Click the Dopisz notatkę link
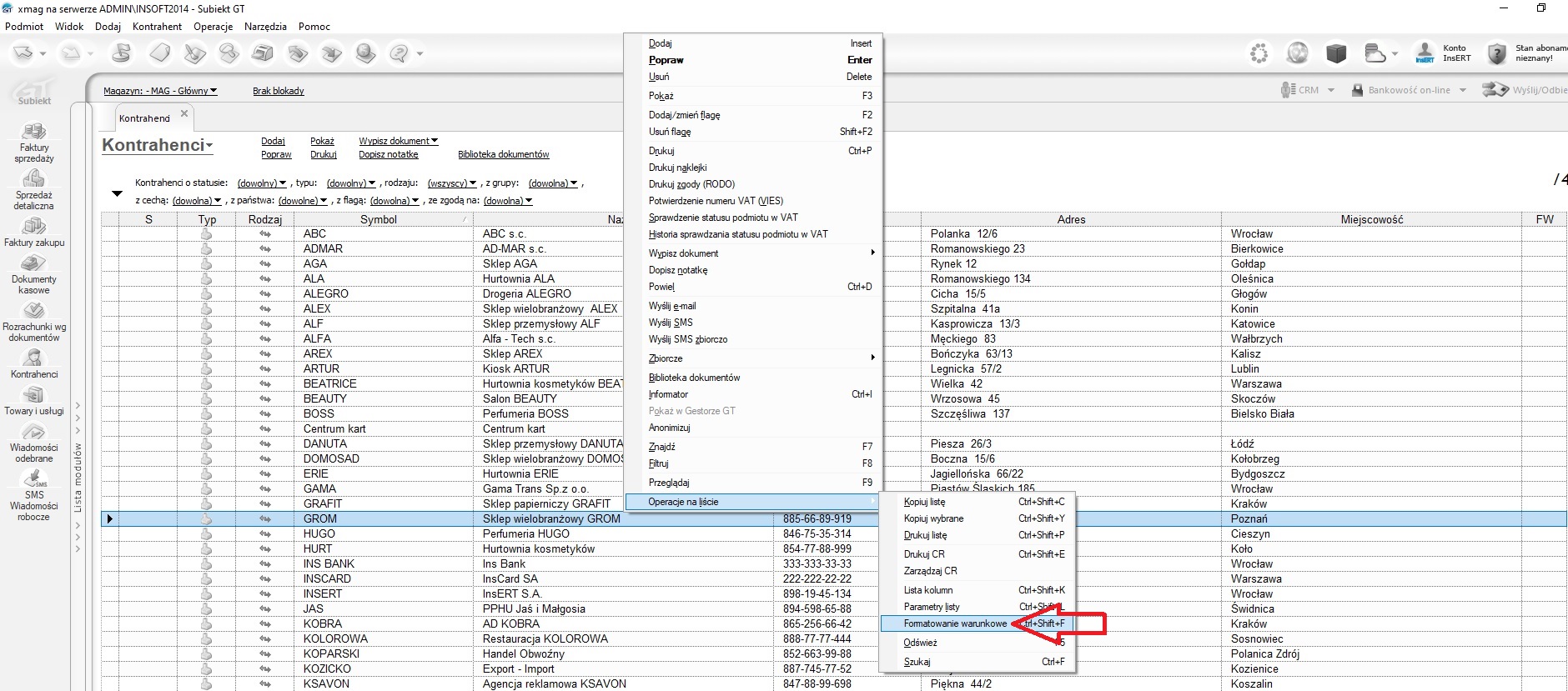 coord(389,154)
